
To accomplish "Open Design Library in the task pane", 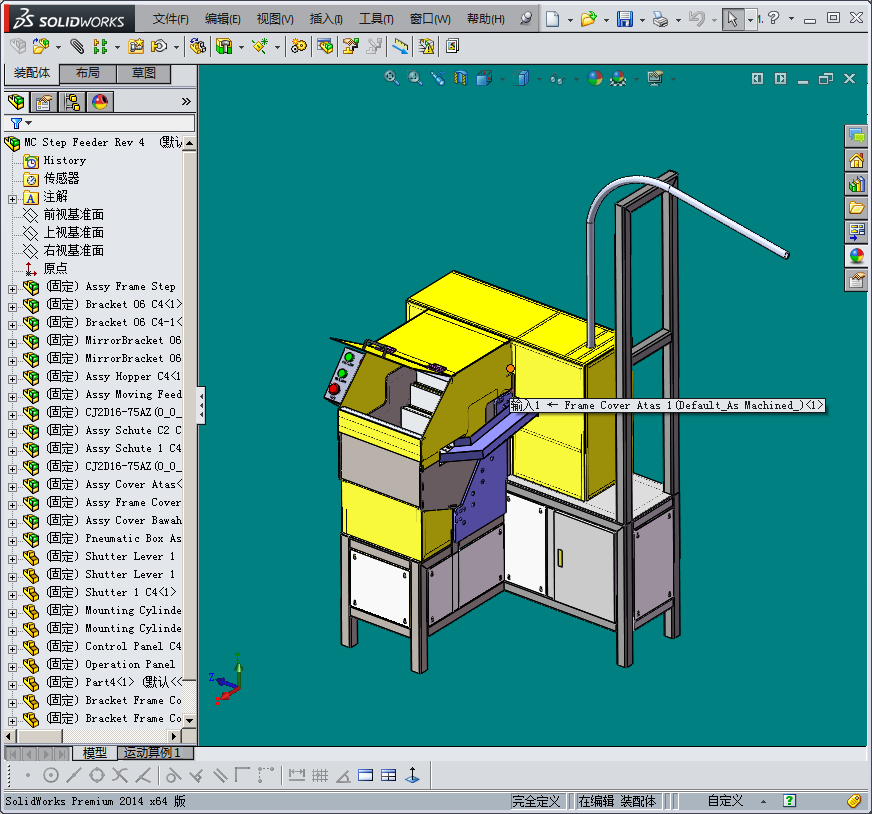I will coord(856,184).
